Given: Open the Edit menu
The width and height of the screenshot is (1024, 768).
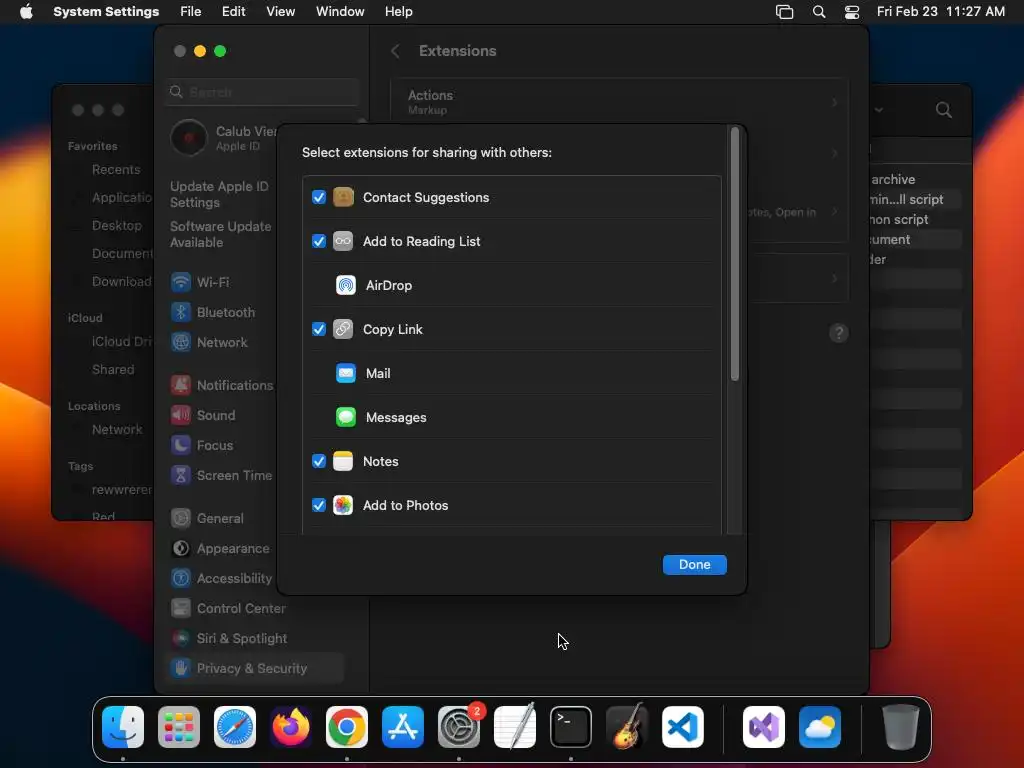Looking at the screenshot, I should [x=234, y=12].
